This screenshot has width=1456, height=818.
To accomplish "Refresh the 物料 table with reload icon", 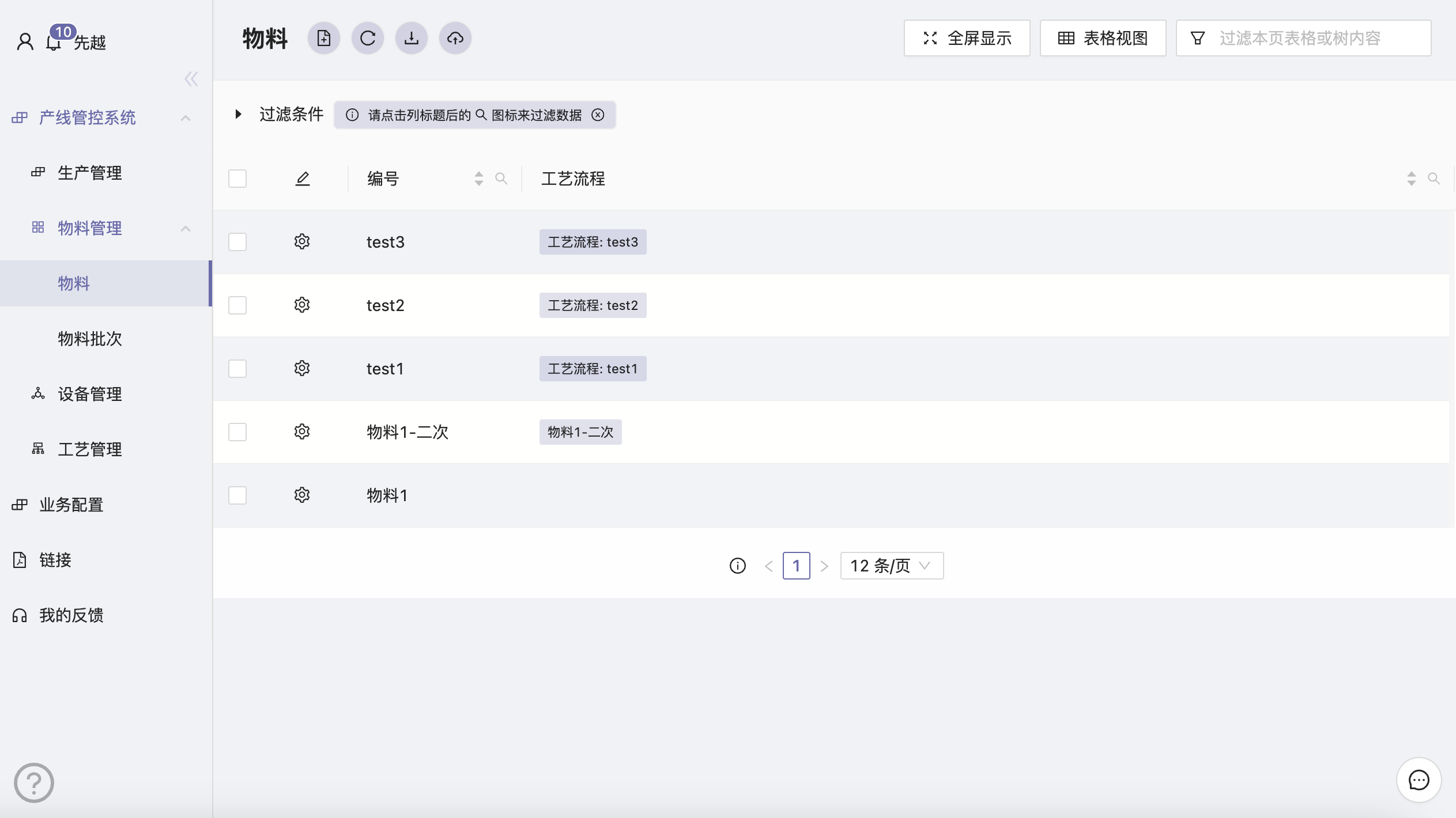I will [368, 39].
